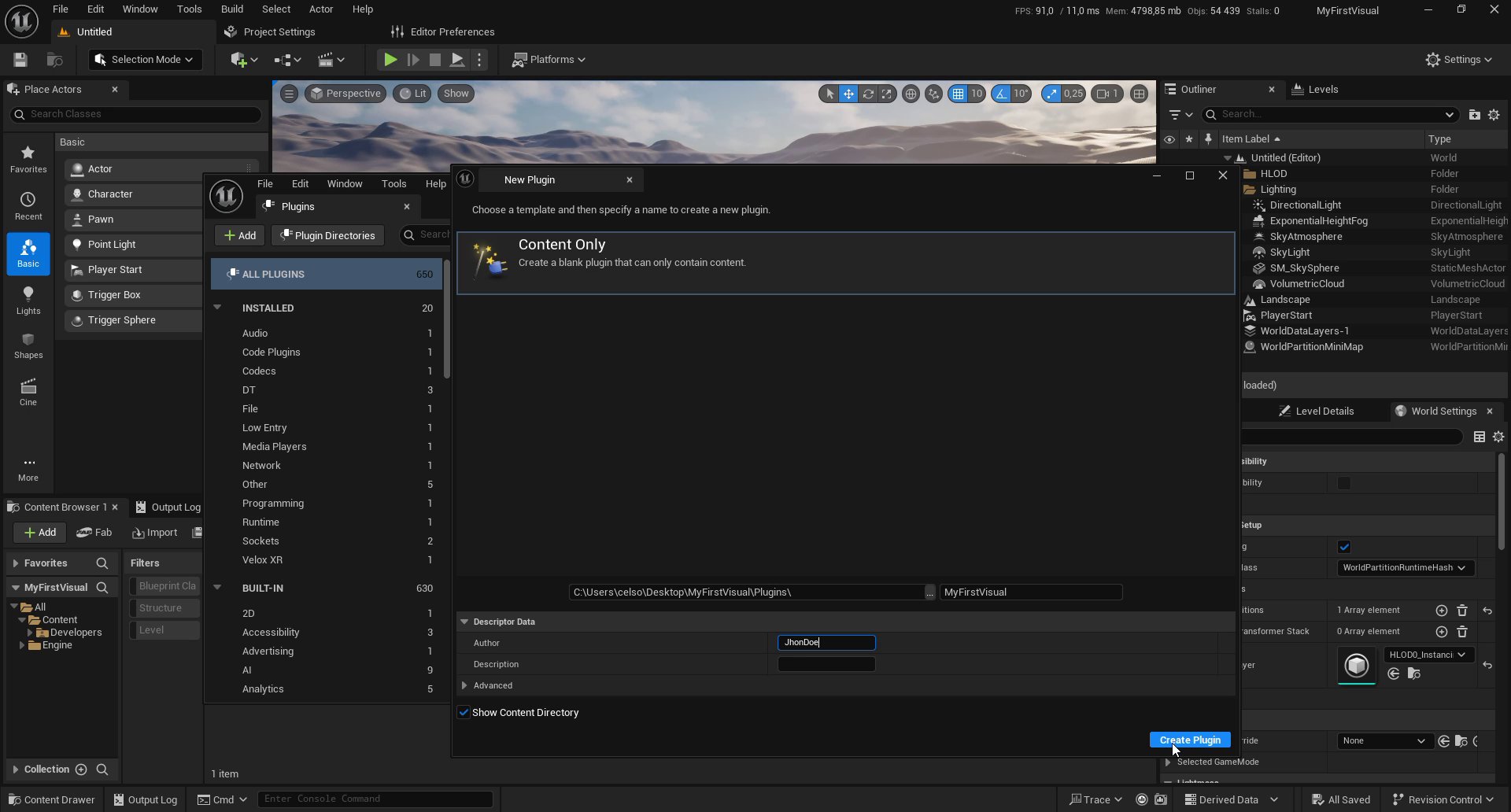
Task: Open the Actor menu in the main menu bar
Action: click(x=321, y=9)
